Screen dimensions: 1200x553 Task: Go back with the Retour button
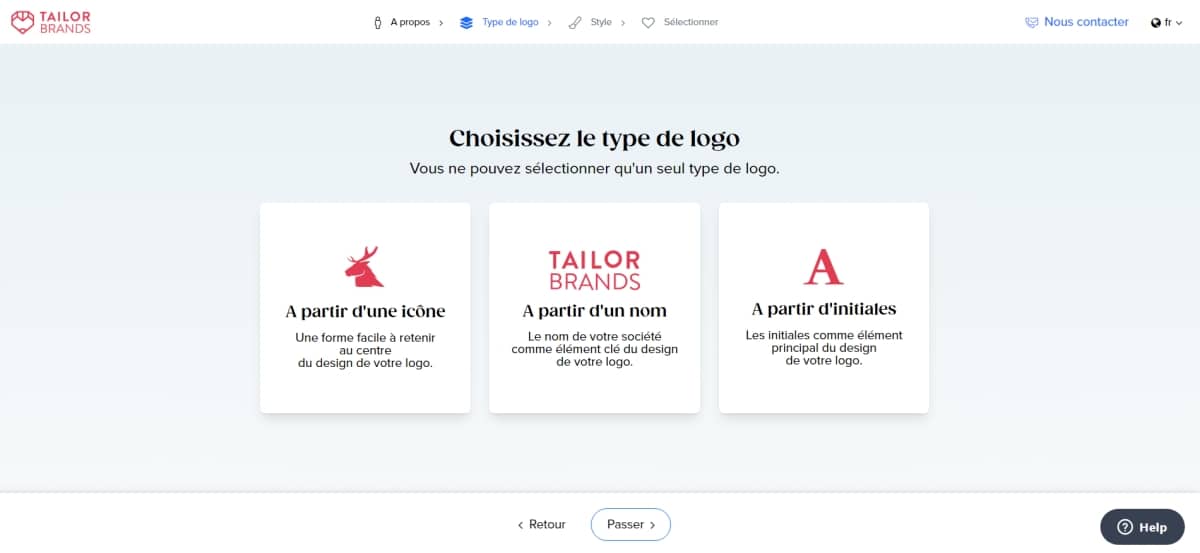541,524
